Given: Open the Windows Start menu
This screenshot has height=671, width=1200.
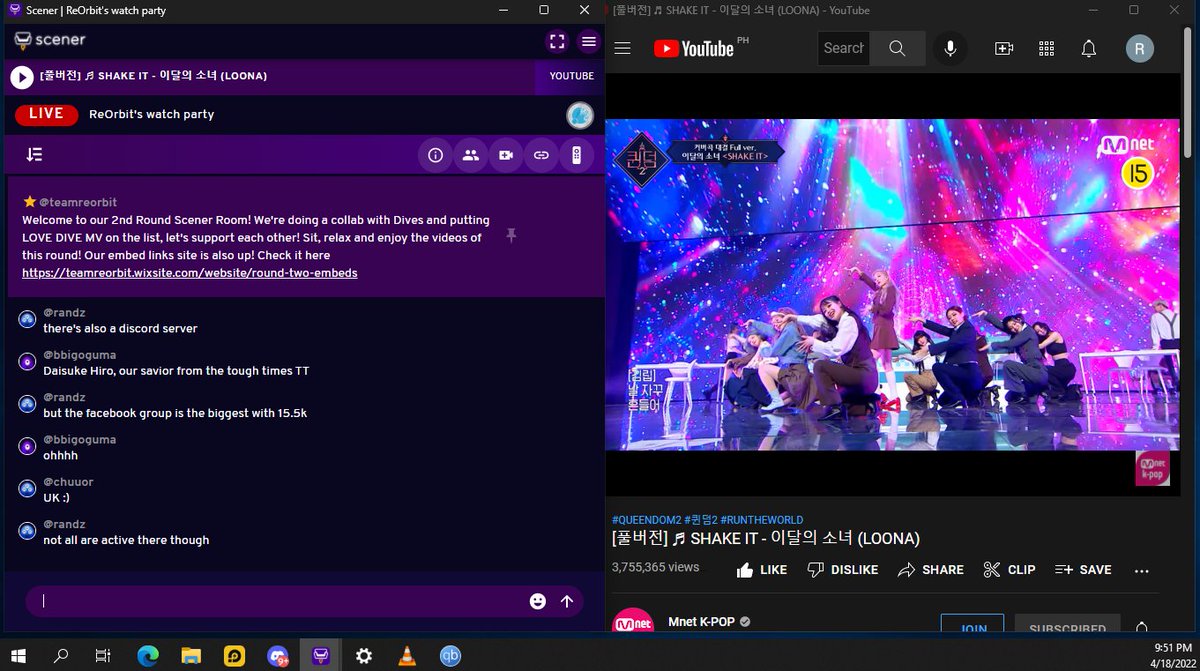Looking at the screenshot, I should 20,656.
